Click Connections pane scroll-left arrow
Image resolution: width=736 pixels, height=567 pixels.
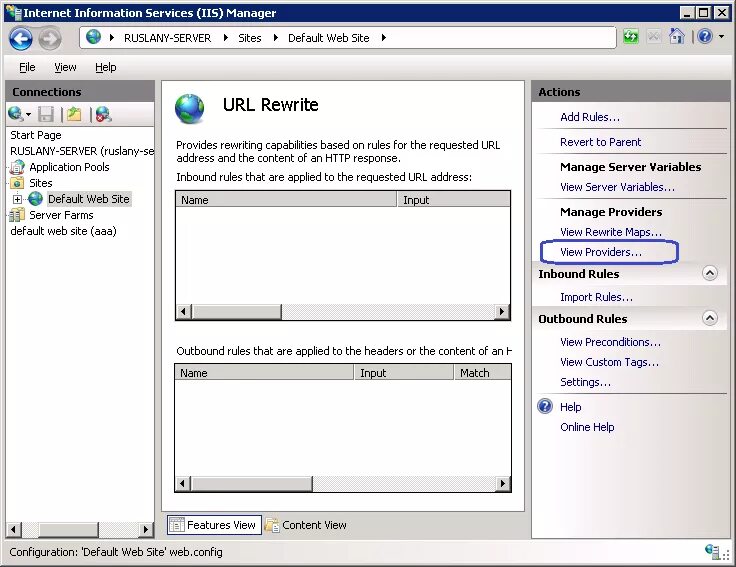point(14,529)
